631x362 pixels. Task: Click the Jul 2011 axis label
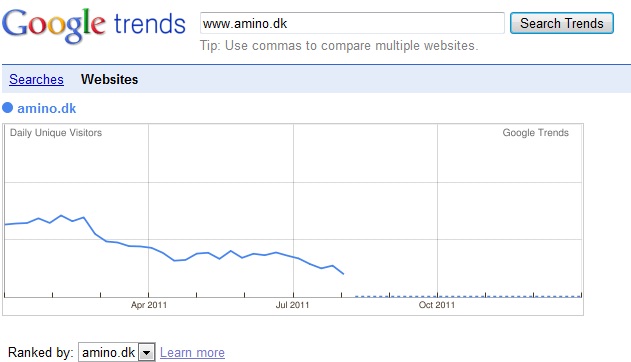point(293,305)
